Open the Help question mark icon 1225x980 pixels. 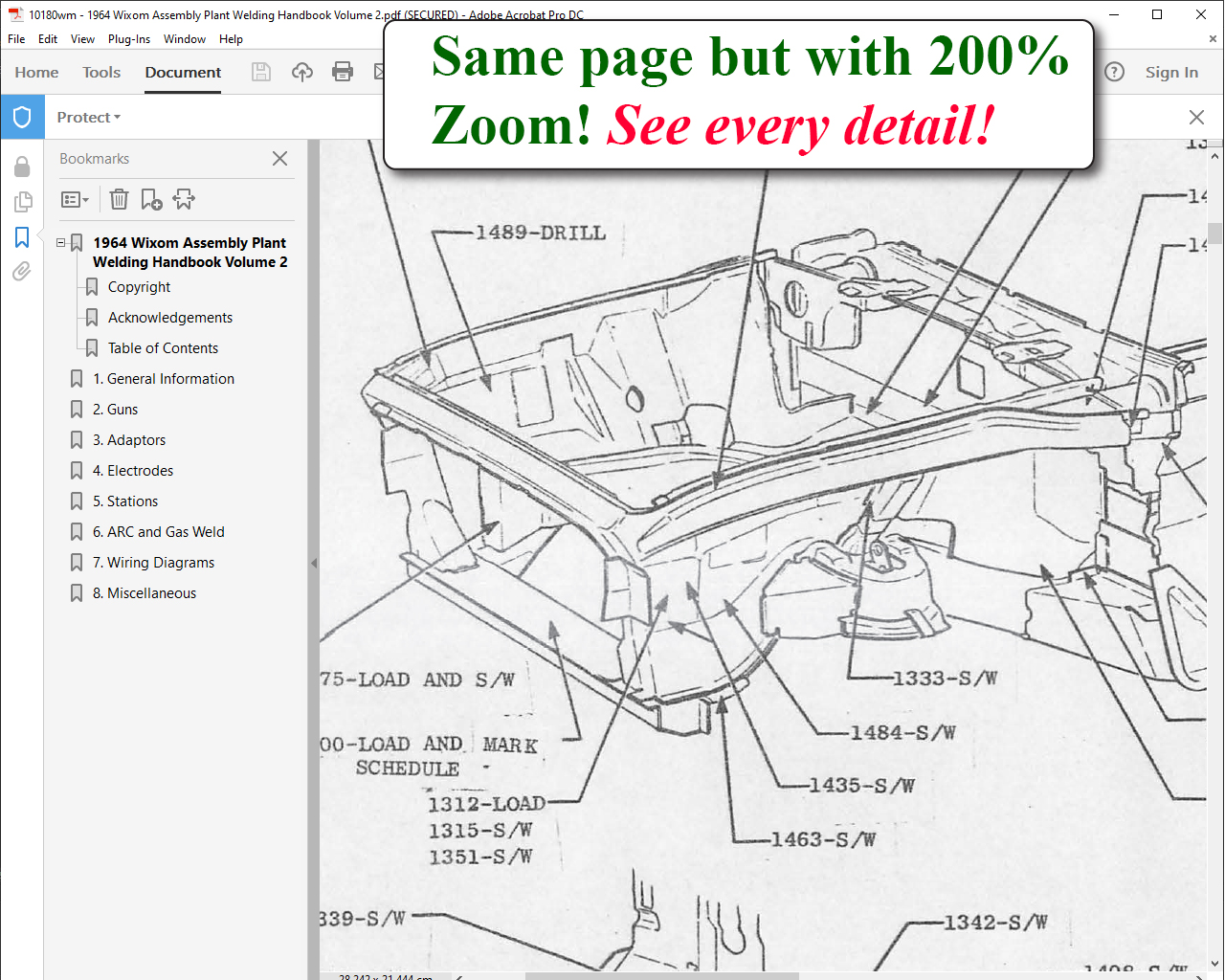tap(1114, 72)
